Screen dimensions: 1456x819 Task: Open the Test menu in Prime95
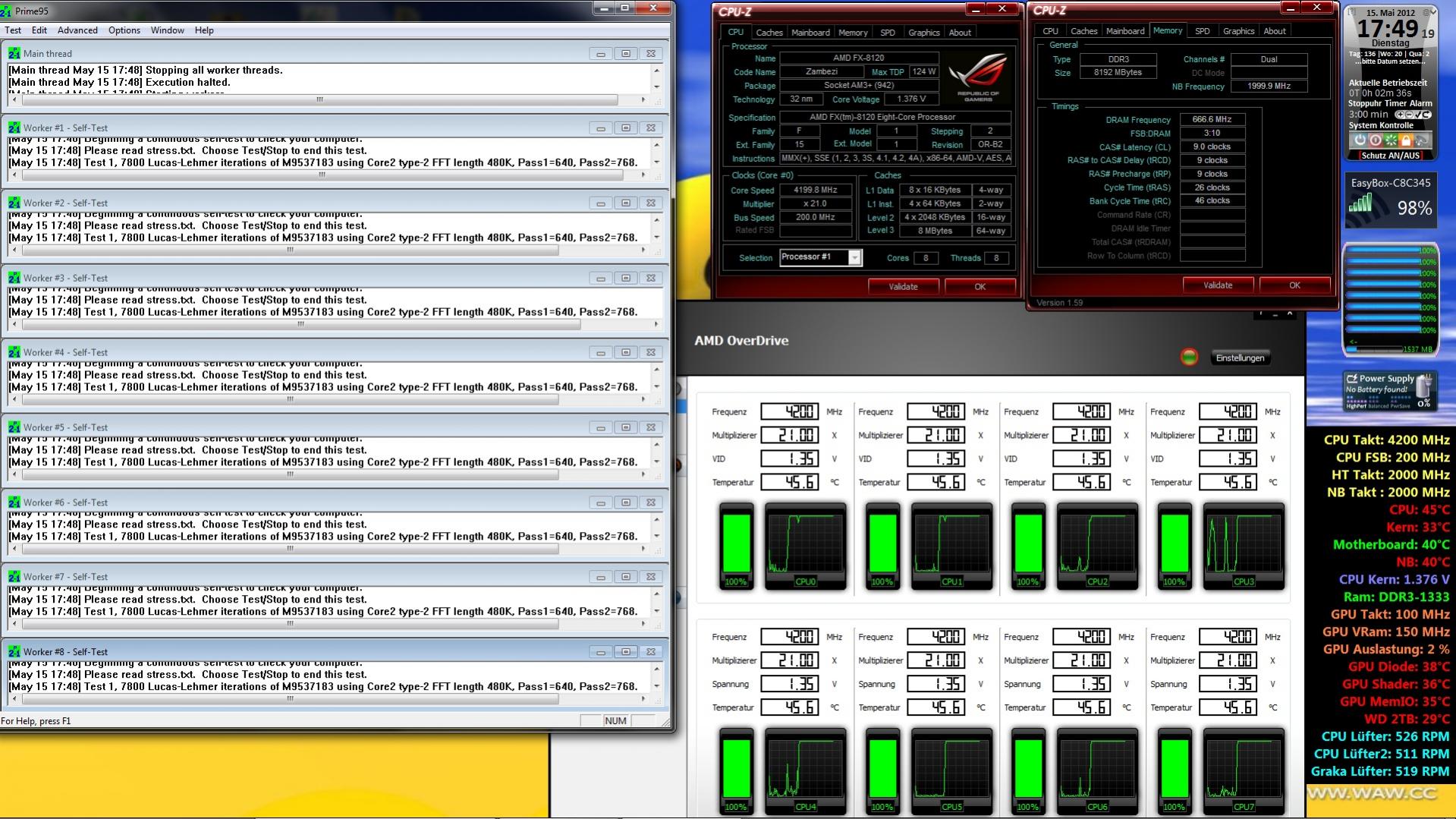[x=13, y=30]
